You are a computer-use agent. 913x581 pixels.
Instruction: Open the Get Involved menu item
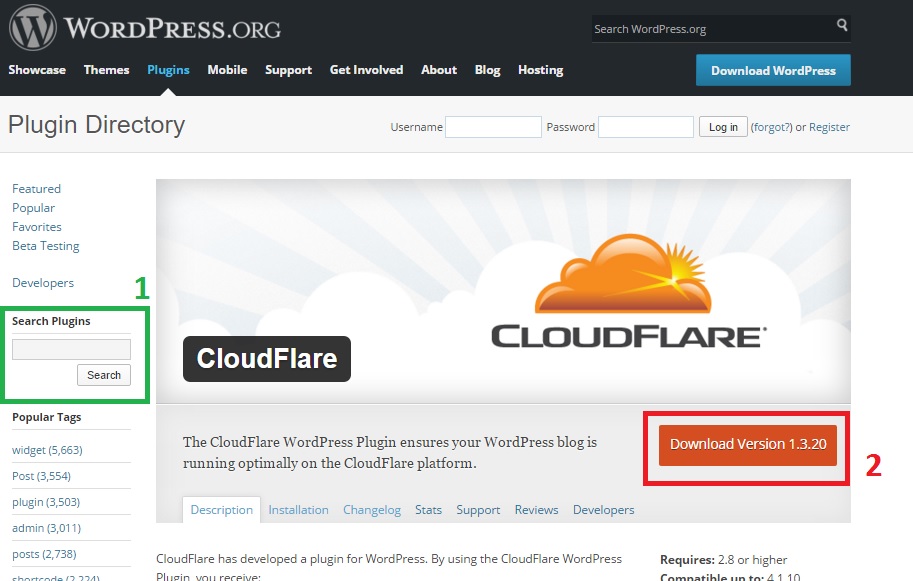tap(366, 70)
